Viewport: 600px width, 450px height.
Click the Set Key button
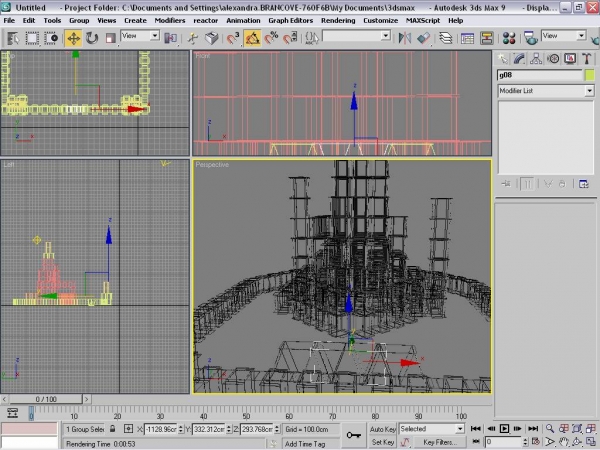(382, 442)
